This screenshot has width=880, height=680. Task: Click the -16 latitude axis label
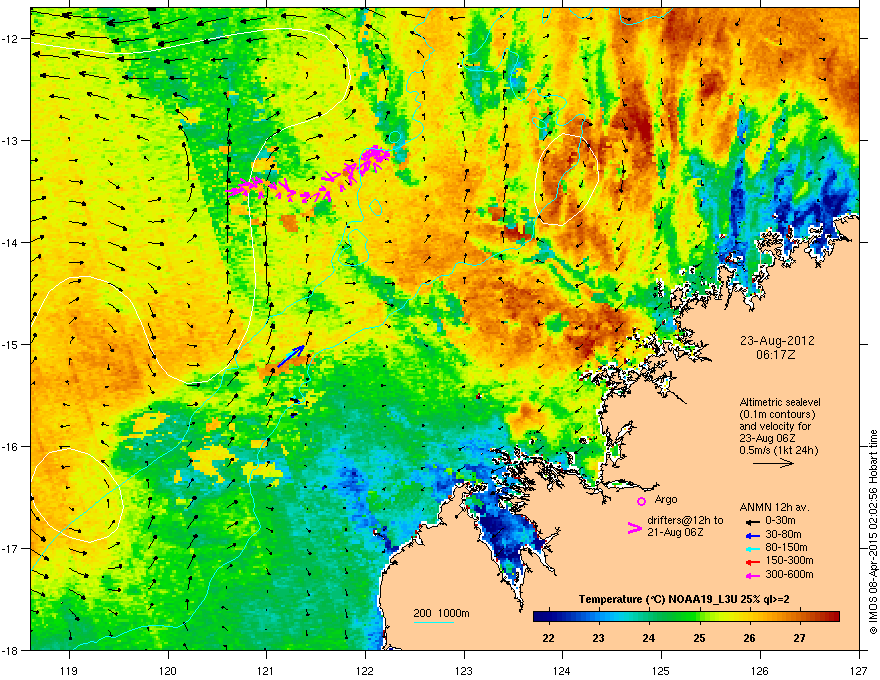pos(10,447)
